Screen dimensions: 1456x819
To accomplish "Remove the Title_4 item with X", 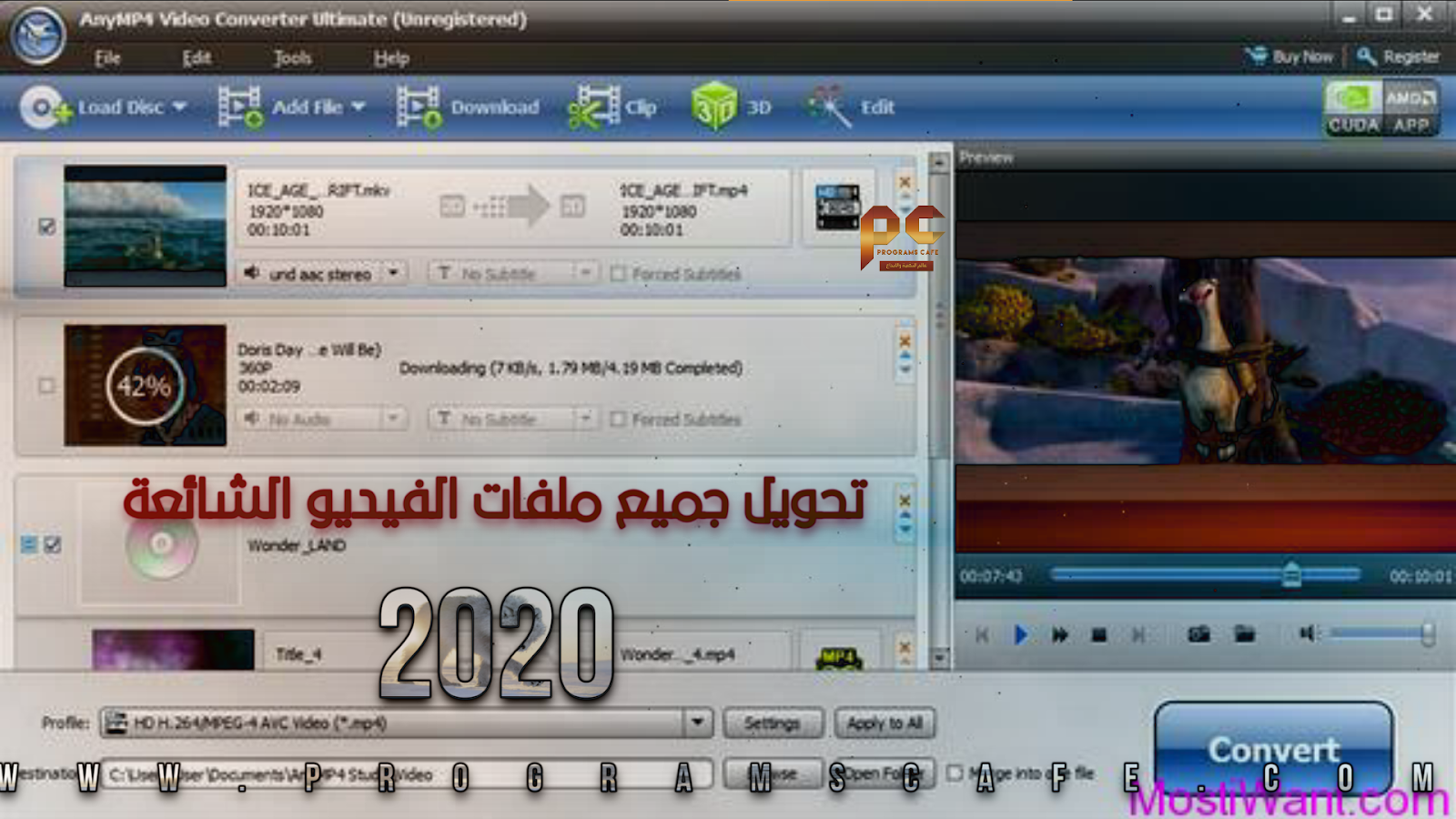I will (x=905, y=647).
